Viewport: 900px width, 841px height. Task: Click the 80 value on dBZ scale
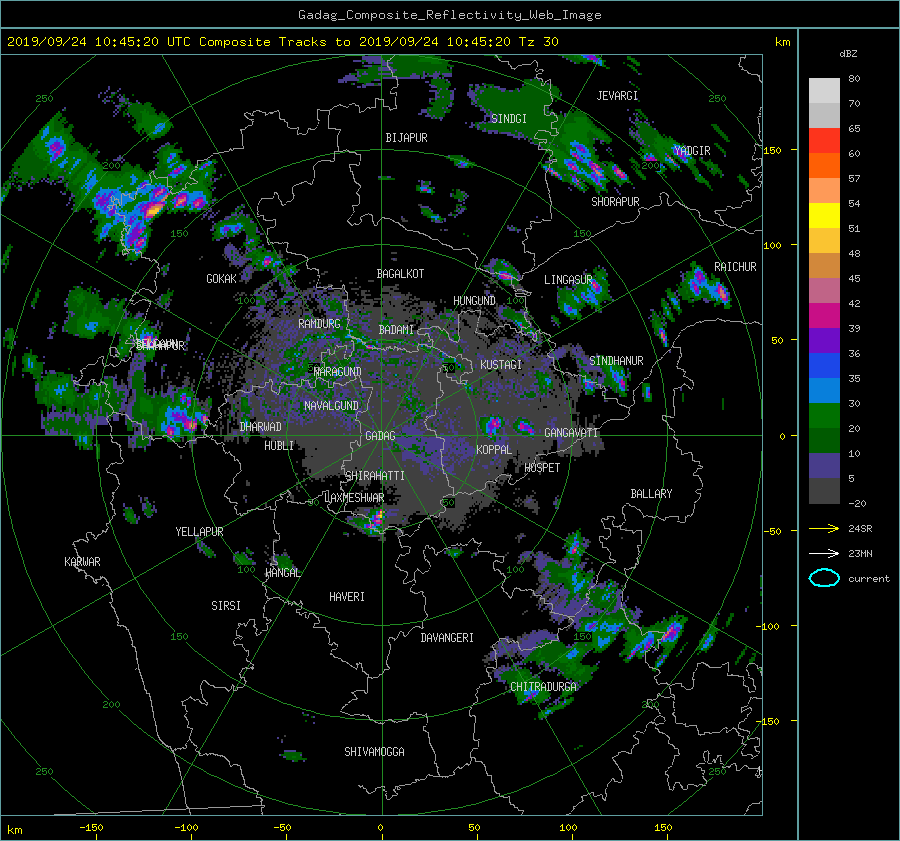click(x=854, y=79)
